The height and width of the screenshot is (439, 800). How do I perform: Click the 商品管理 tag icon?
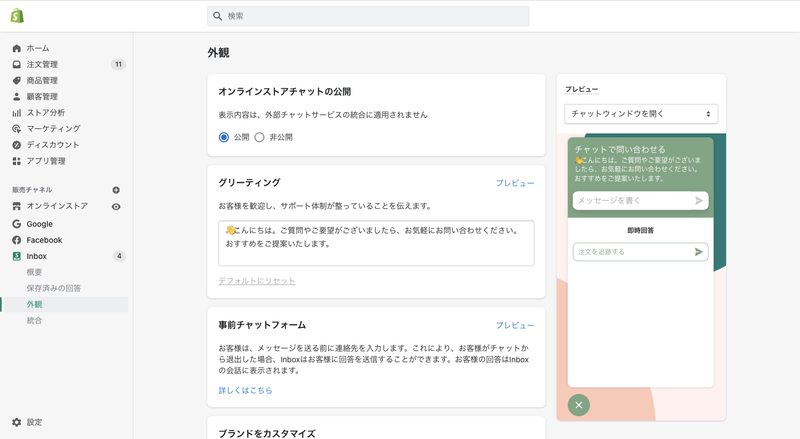[x=17, y=81]
